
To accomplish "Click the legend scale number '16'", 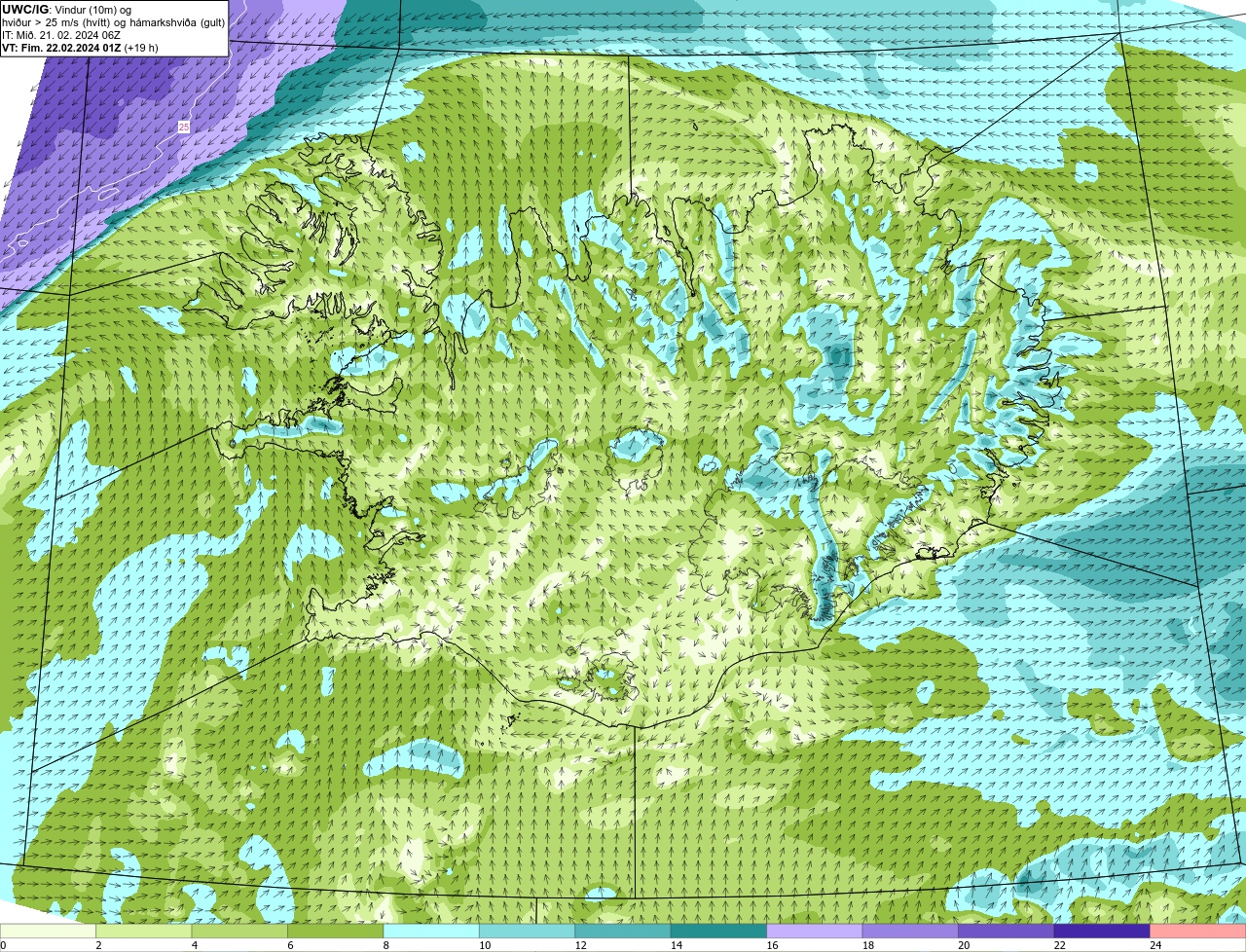I will click(772, 945).
